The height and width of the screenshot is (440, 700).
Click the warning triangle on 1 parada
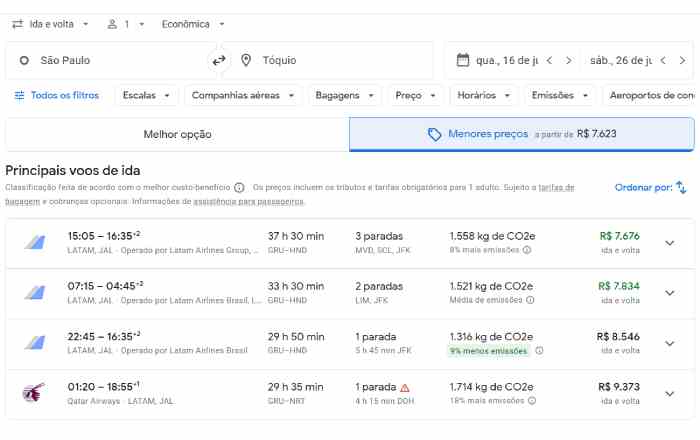click(x=405, y=387)
